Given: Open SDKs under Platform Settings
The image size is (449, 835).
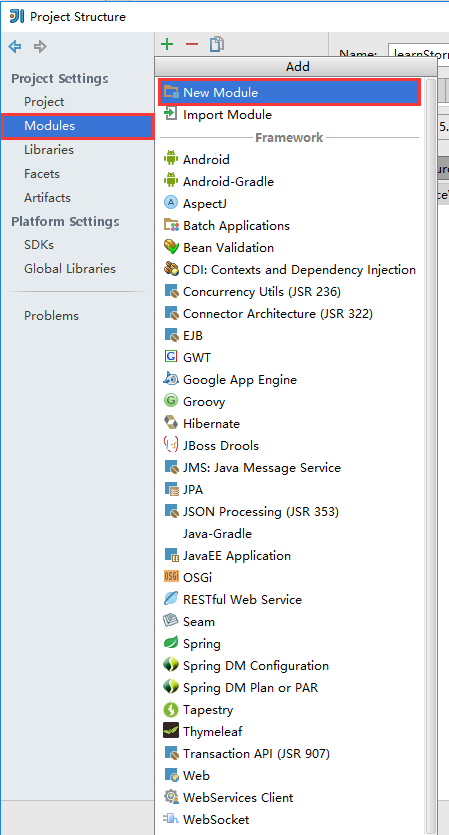Looking at the screenshot, I should pyautogui.click(x=39, y=245).
